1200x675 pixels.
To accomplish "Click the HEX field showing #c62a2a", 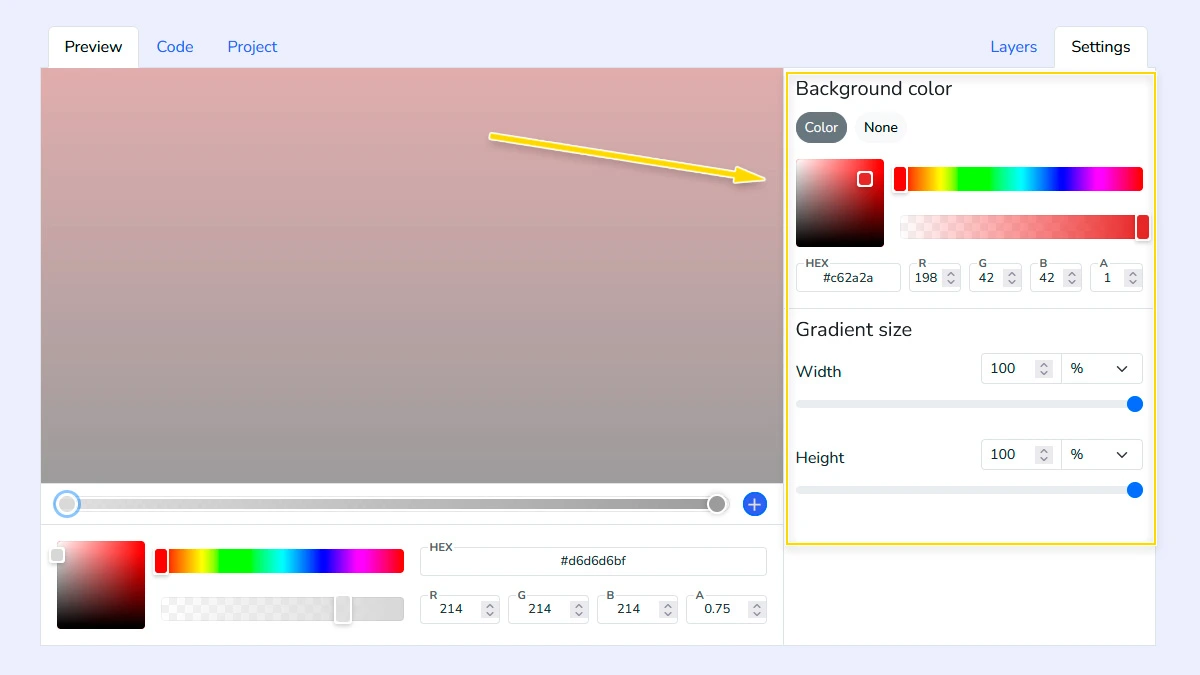I will coord(848,277).
